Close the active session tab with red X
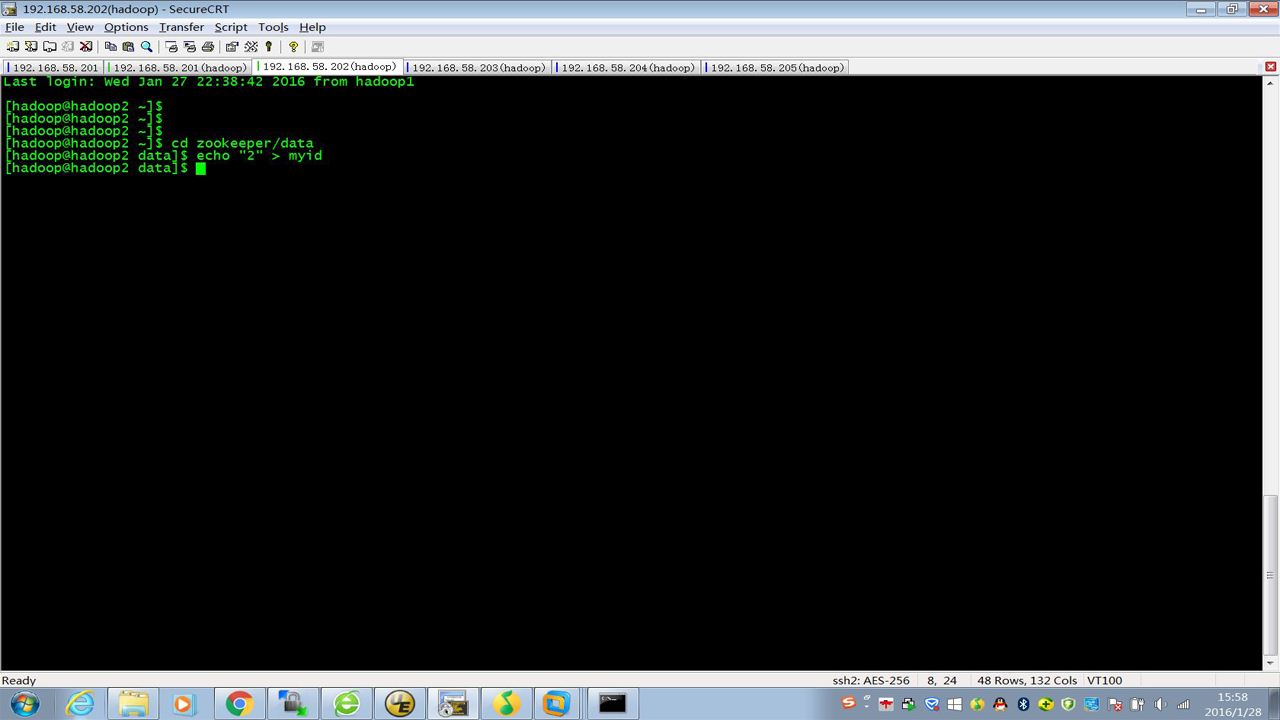This screenshot has width=1280, height=720. click(x=1271, y=67)
